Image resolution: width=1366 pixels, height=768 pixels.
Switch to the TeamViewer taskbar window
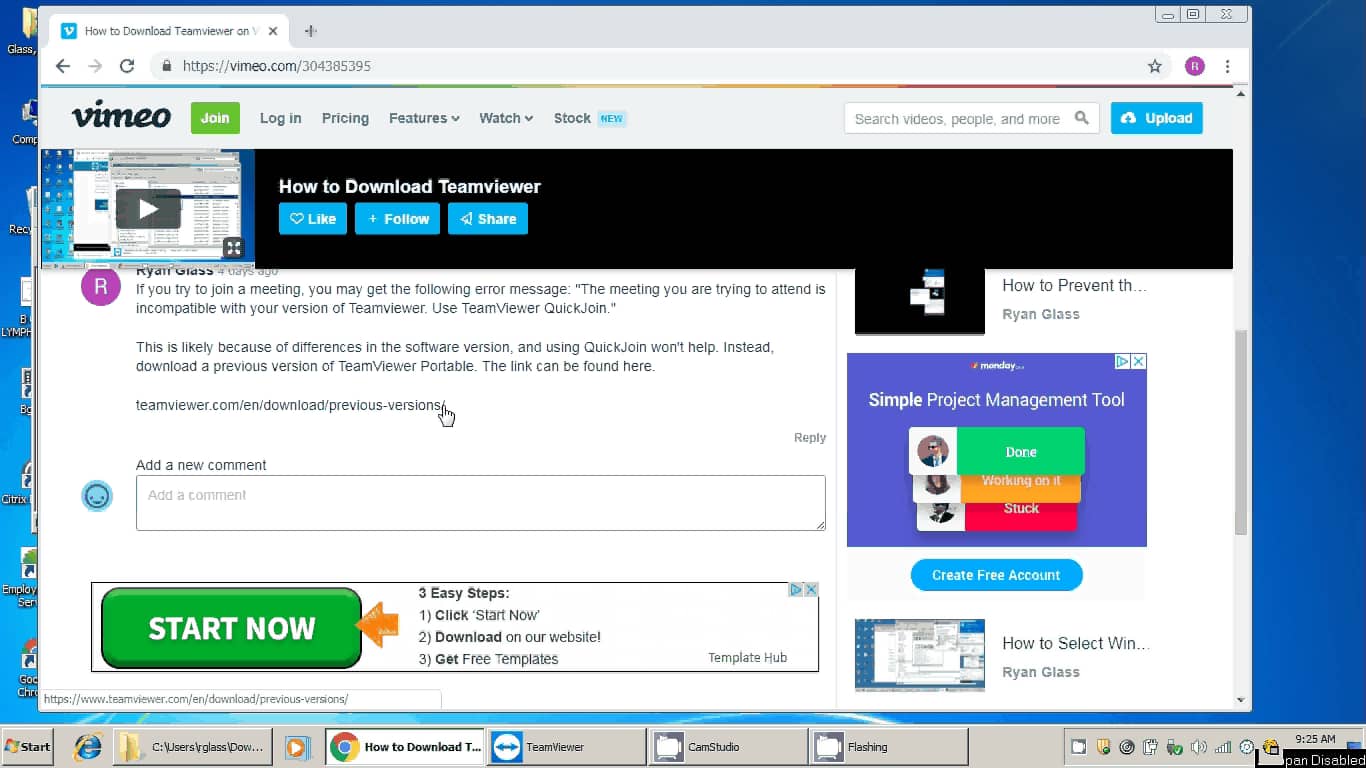tap(567, 747)
